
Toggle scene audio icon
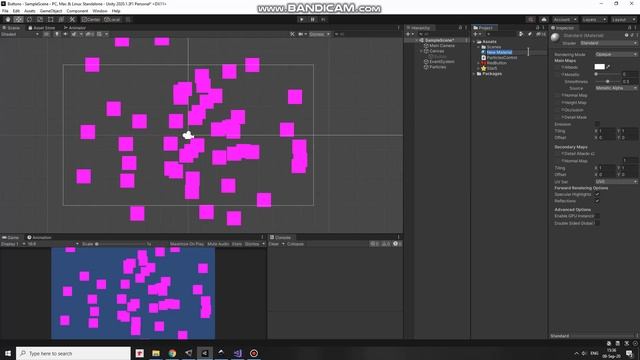click(65, 34)
